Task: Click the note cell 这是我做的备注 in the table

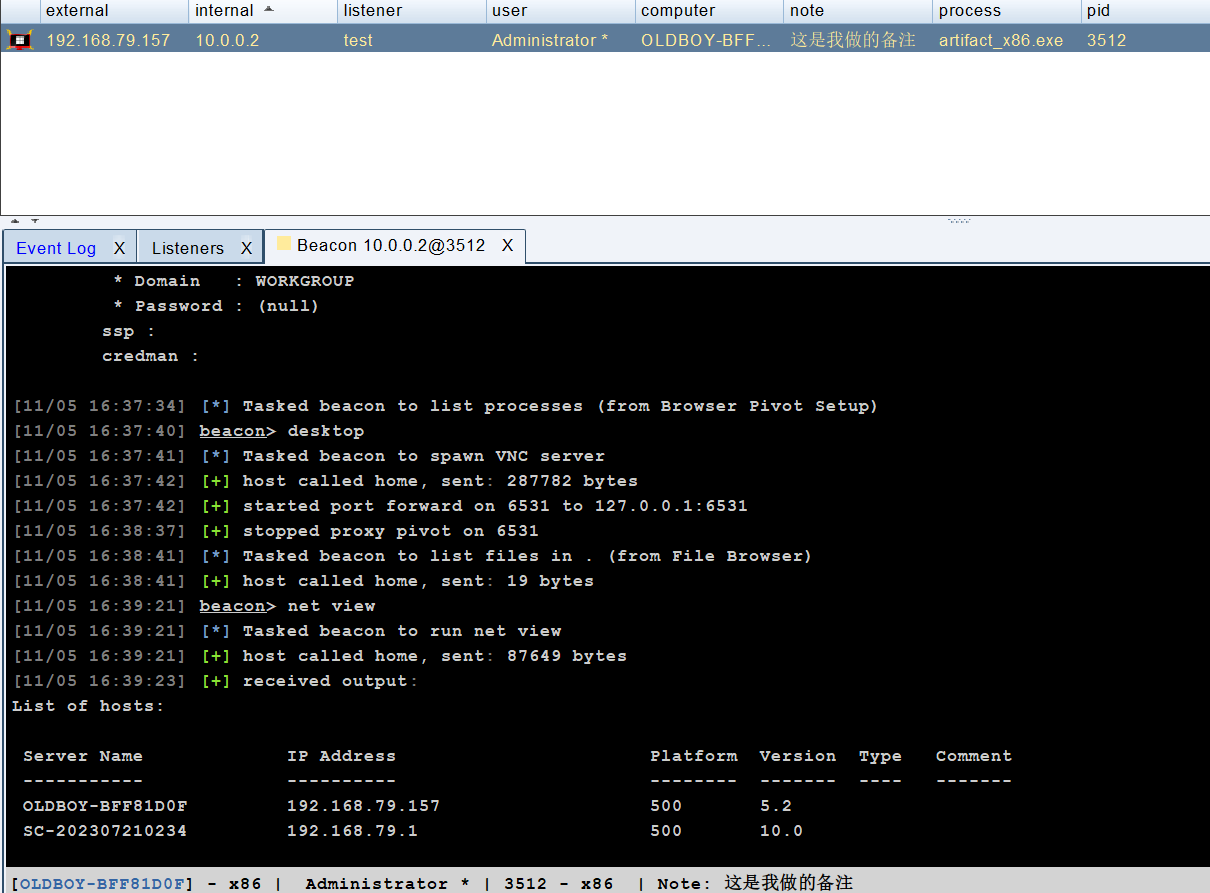Action: pyautogui.click(x=853, y=40)
